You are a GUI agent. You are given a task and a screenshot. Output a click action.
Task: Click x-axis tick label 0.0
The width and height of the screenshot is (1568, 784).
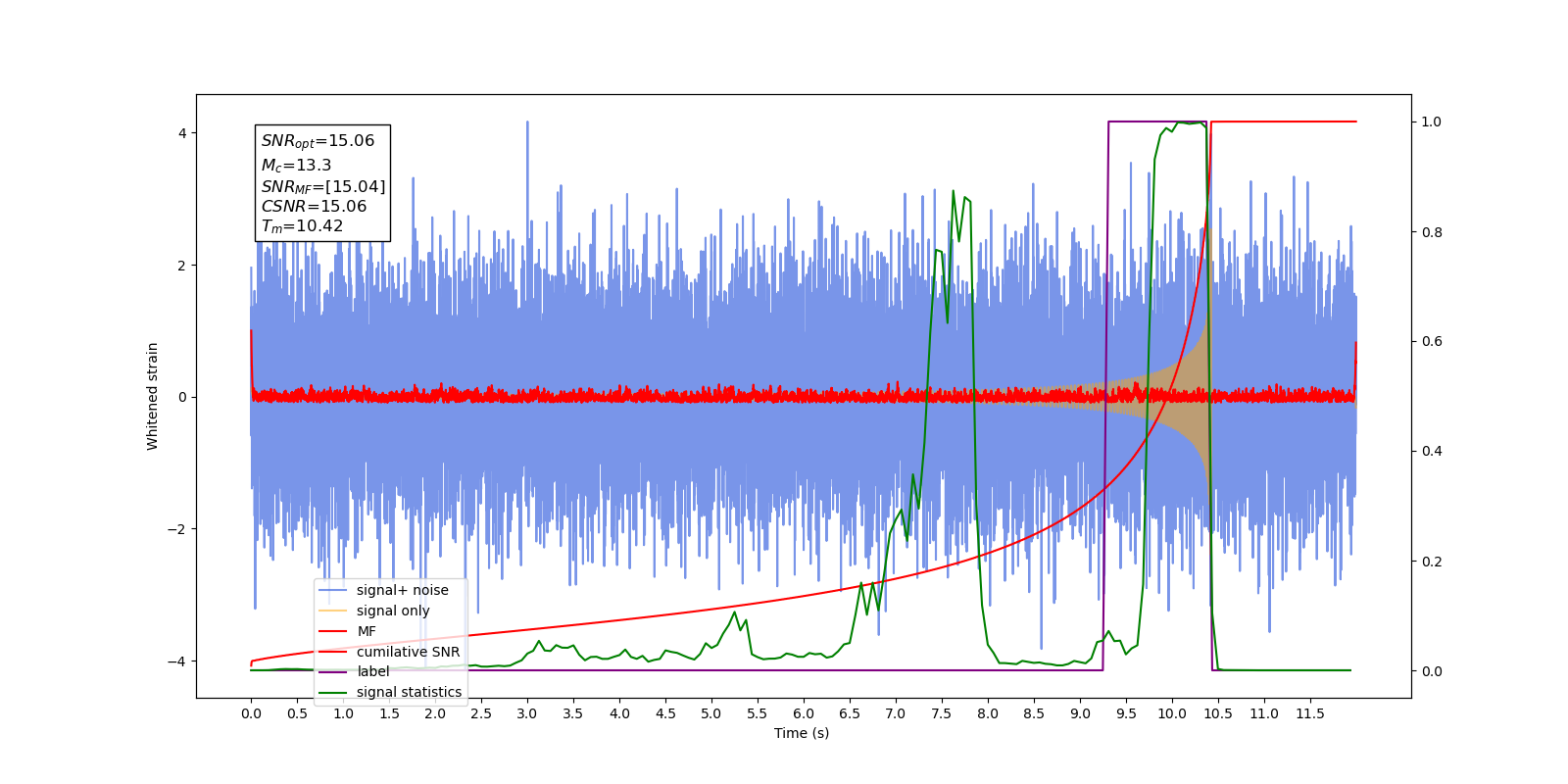[251, 713]
